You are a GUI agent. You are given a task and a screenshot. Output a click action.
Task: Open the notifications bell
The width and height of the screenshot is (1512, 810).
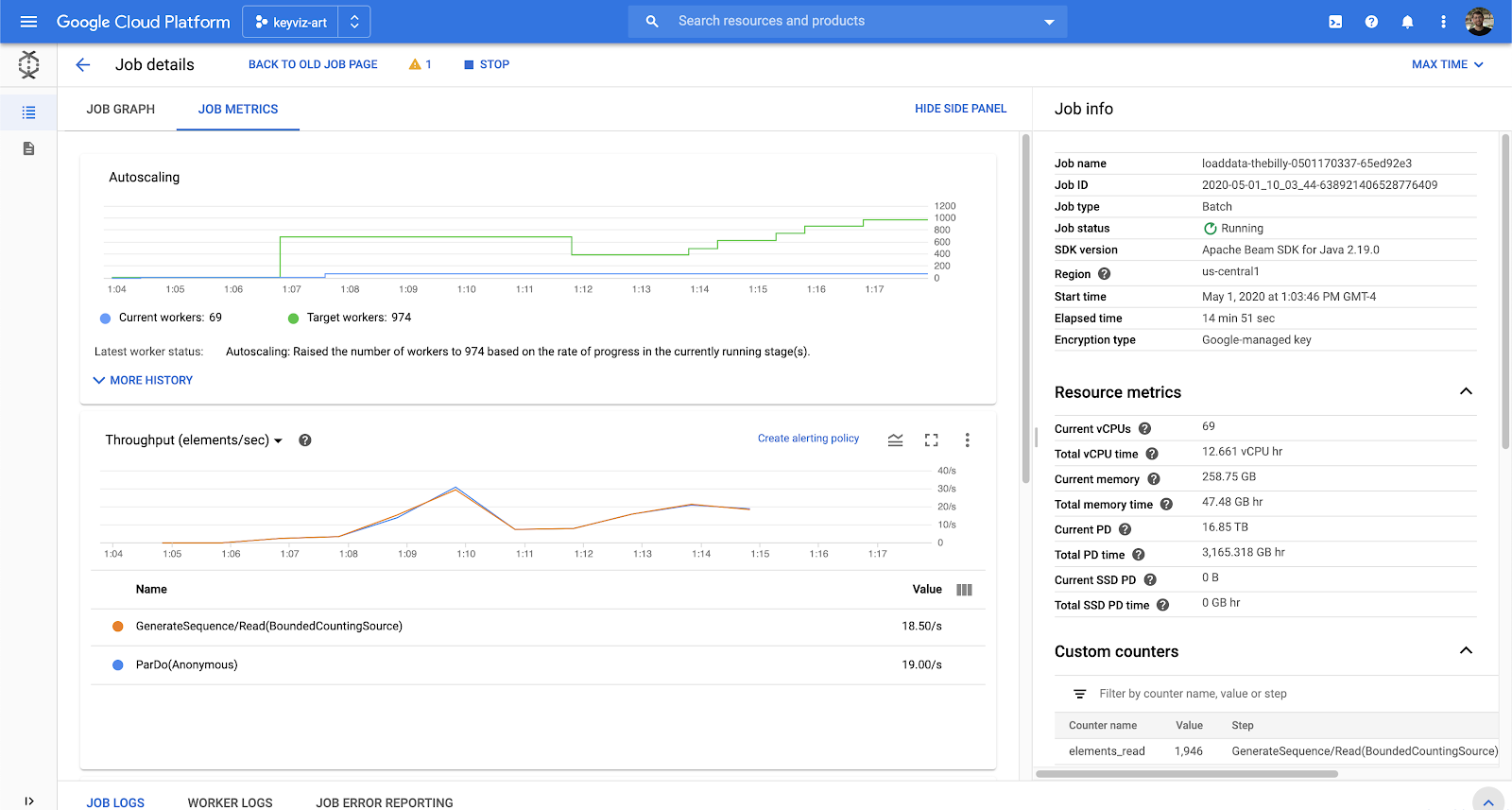click(x=1407, y=22)
